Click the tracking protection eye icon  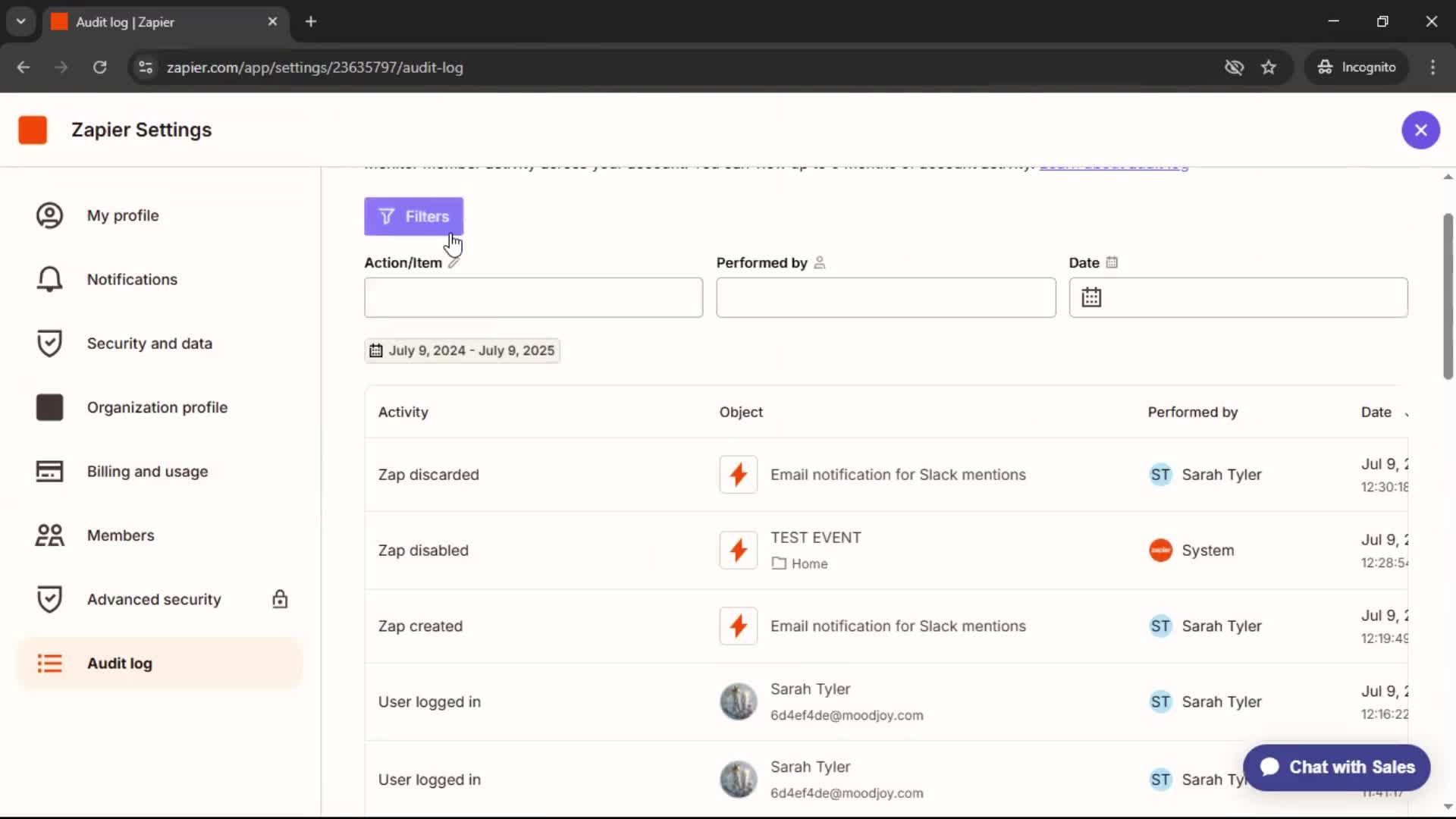[x=1234, y=67]
